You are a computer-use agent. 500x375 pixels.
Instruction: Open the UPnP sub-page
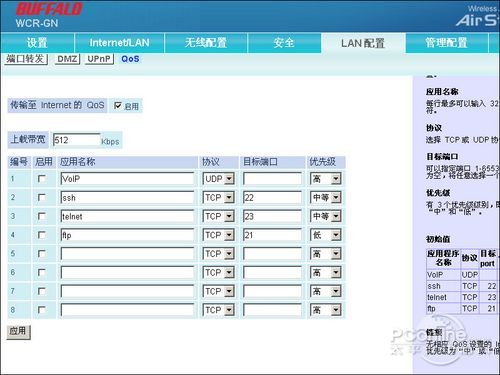[x=99, y=59]
